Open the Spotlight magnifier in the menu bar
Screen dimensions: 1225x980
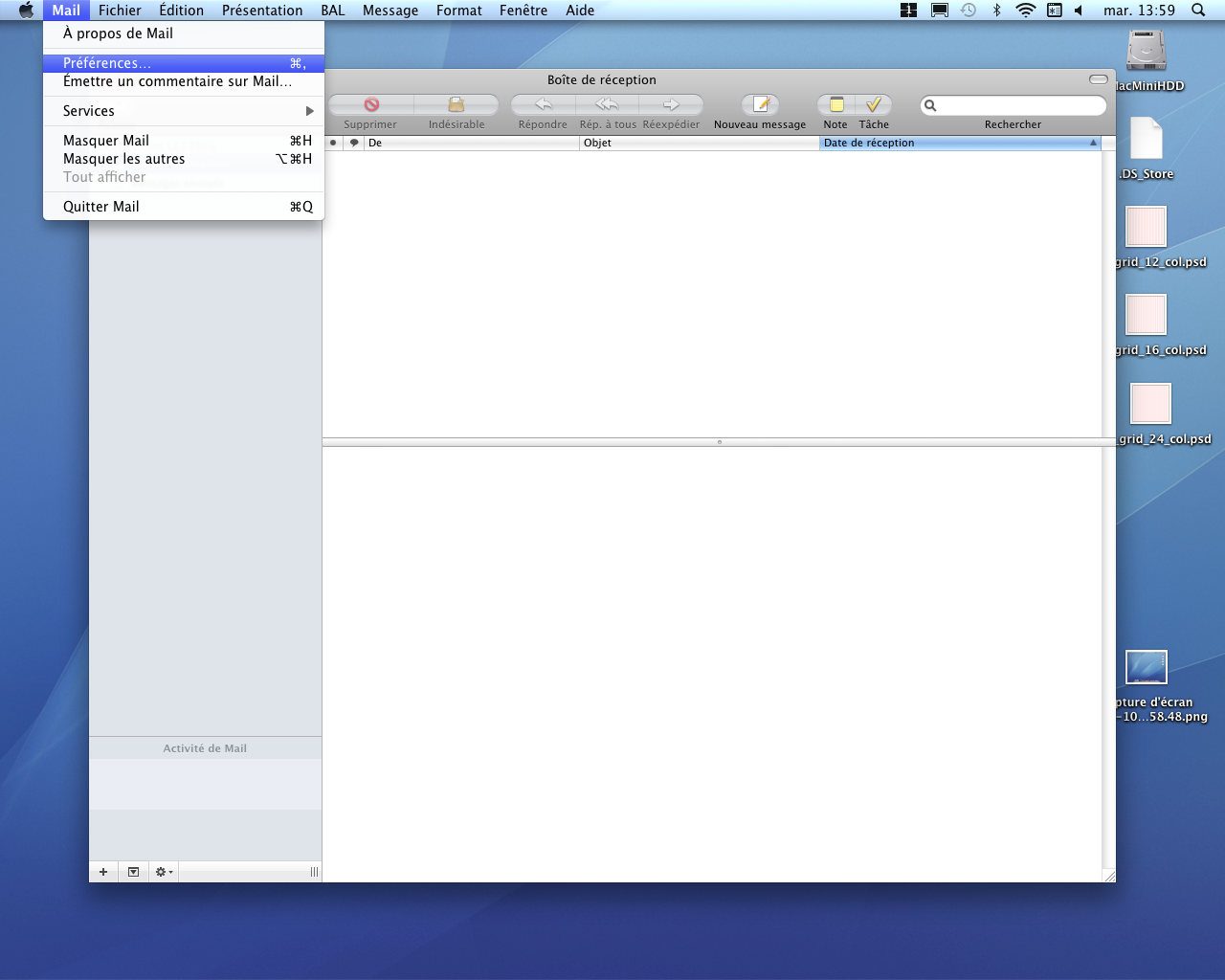pyautogui.click(x=1198, y=11)
